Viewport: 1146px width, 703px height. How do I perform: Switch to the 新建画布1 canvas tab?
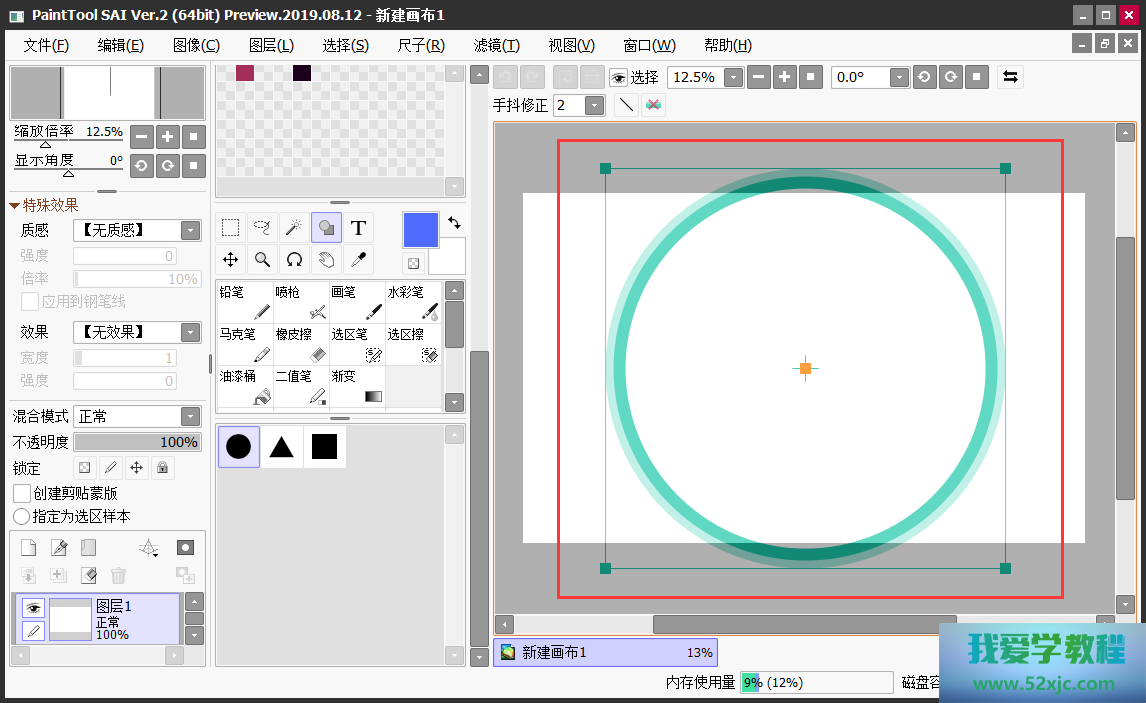click(x=606, y=653)
